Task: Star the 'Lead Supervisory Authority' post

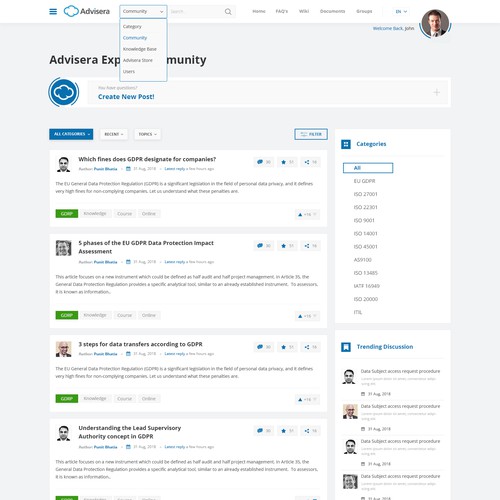Action: 283,431
